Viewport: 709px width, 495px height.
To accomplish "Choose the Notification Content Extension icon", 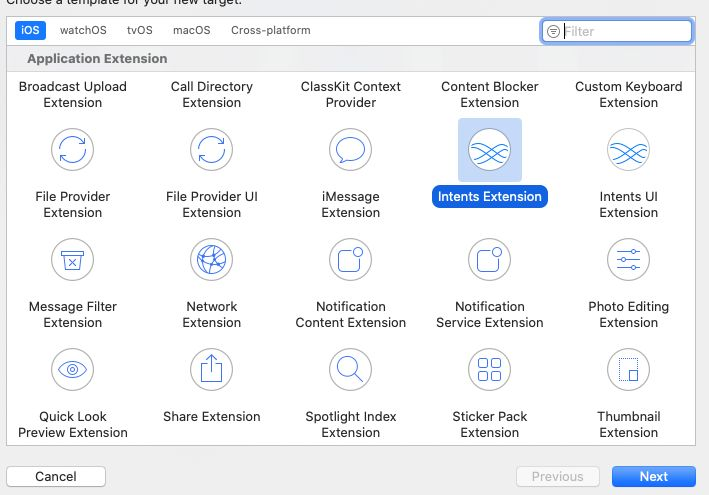I will [x=350, y=259].
